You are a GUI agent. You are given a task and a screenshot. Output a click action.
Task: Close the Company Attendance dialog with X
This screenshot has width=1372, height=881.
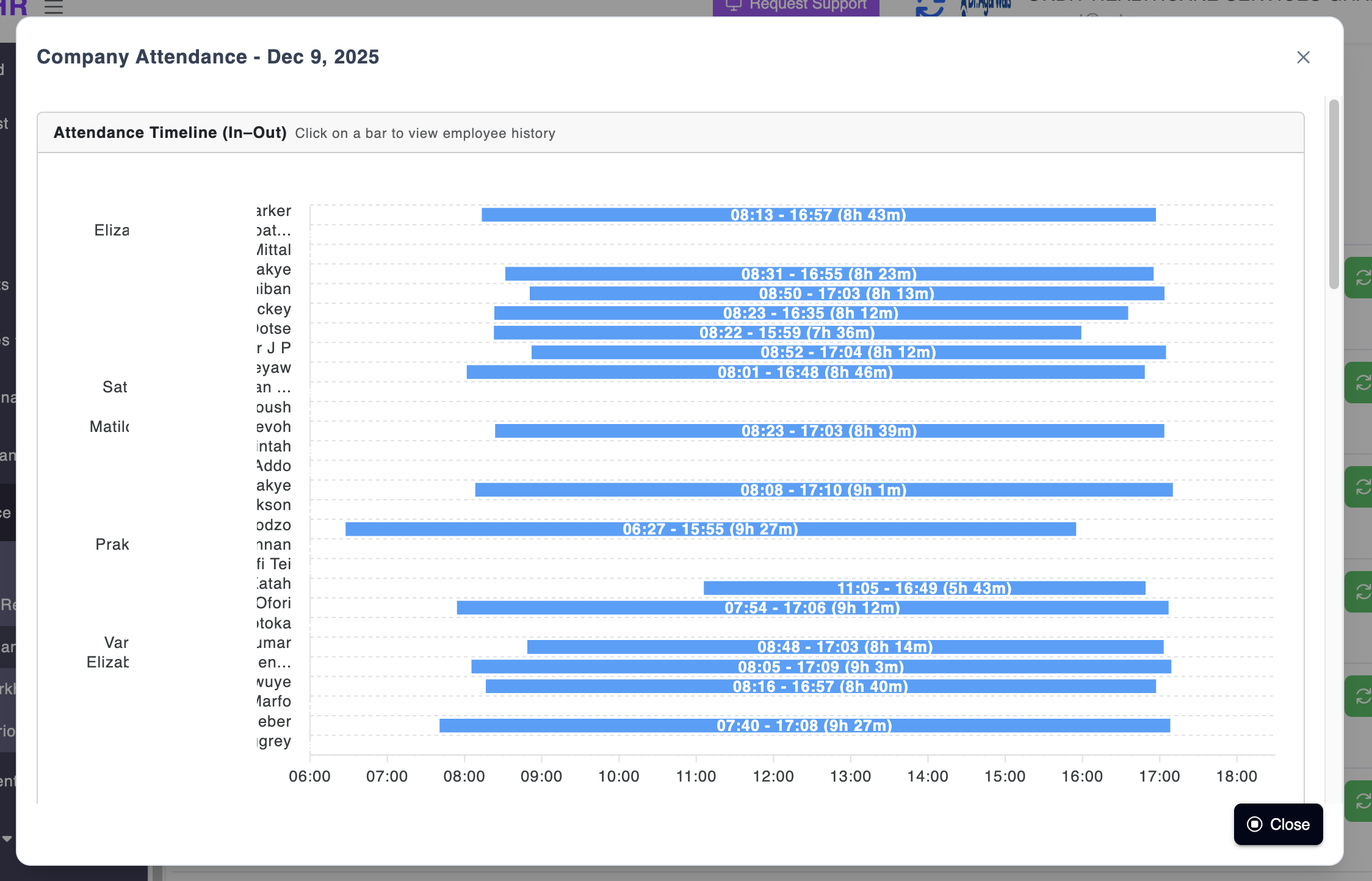1303,57
